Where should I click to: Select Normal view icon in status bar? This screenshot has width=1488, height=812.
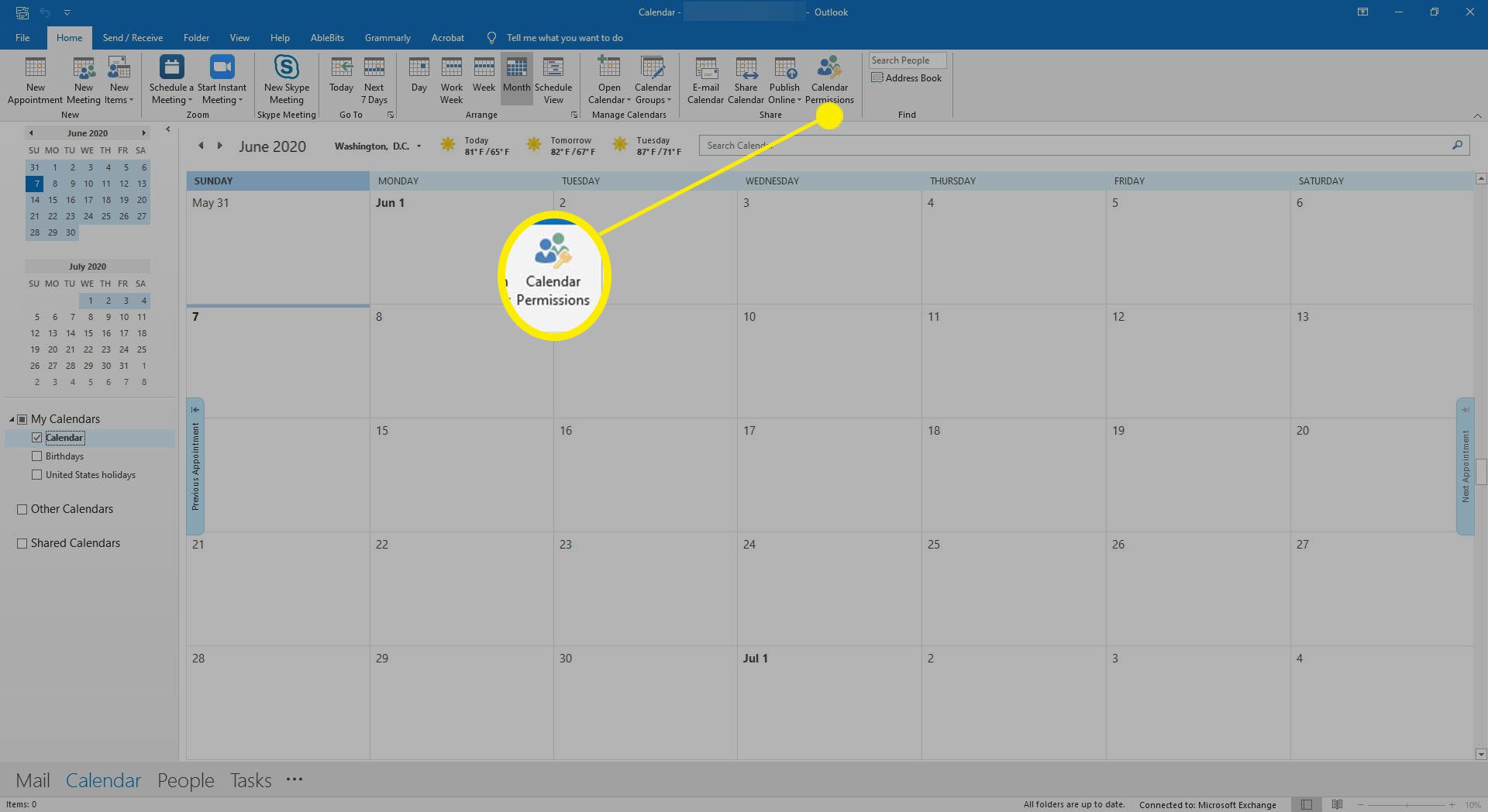pos(1307,805)
